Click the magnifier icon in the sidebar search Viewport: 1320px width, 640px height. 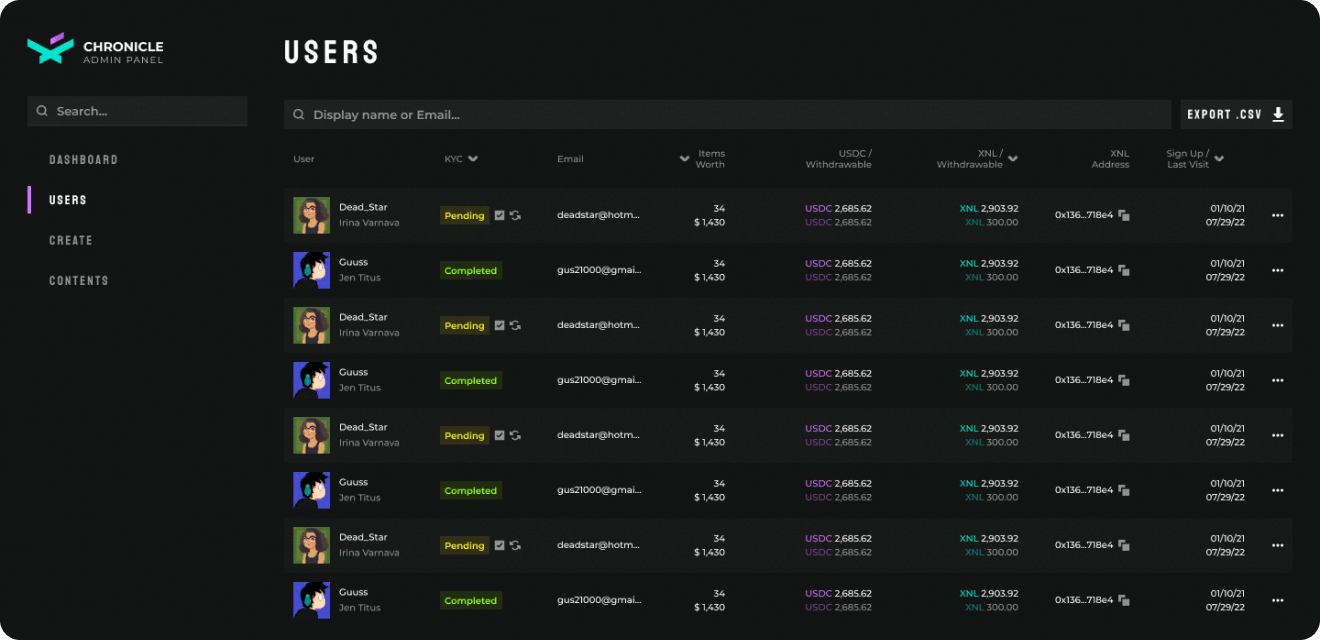pyautogui.click(x=42, y=111)
